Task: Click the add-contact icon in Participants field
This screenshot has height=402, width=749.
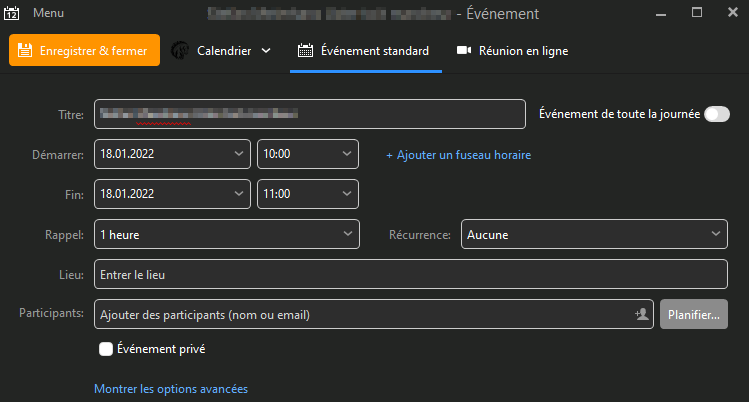Action: [x=641, y=314]
